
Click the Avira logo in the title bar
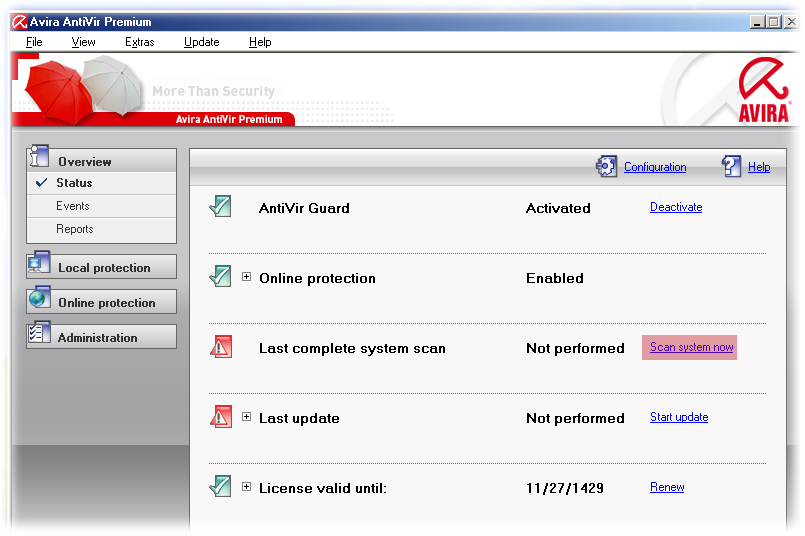click(20, 22)
